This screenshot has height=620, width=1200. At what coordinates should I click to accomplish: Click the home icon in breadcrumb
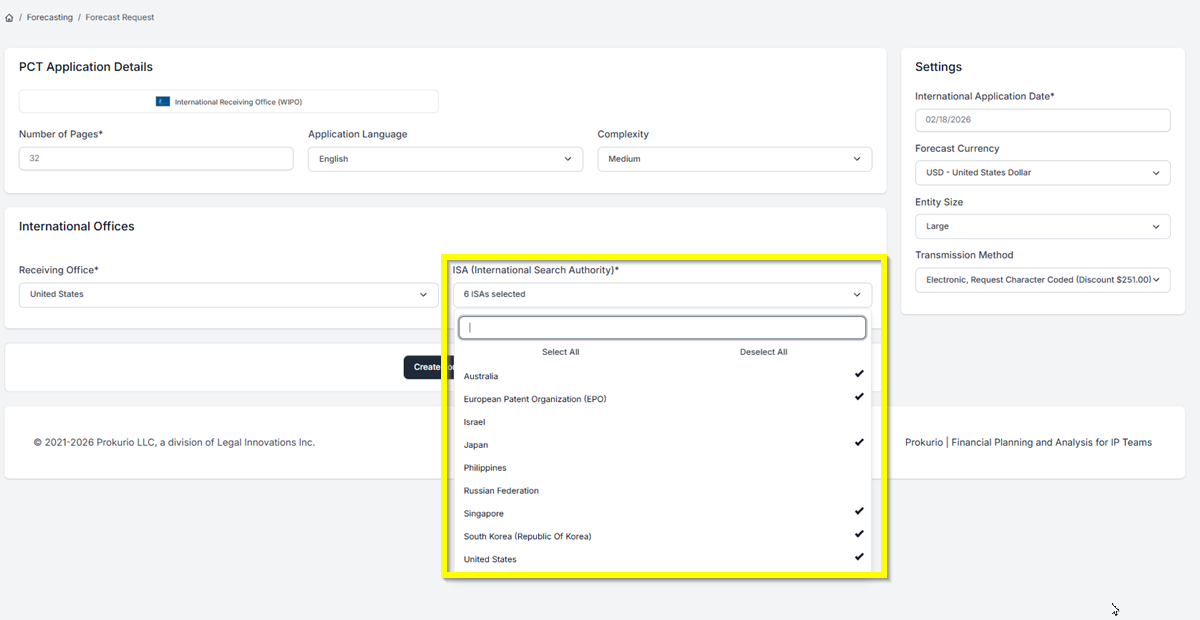10,18
